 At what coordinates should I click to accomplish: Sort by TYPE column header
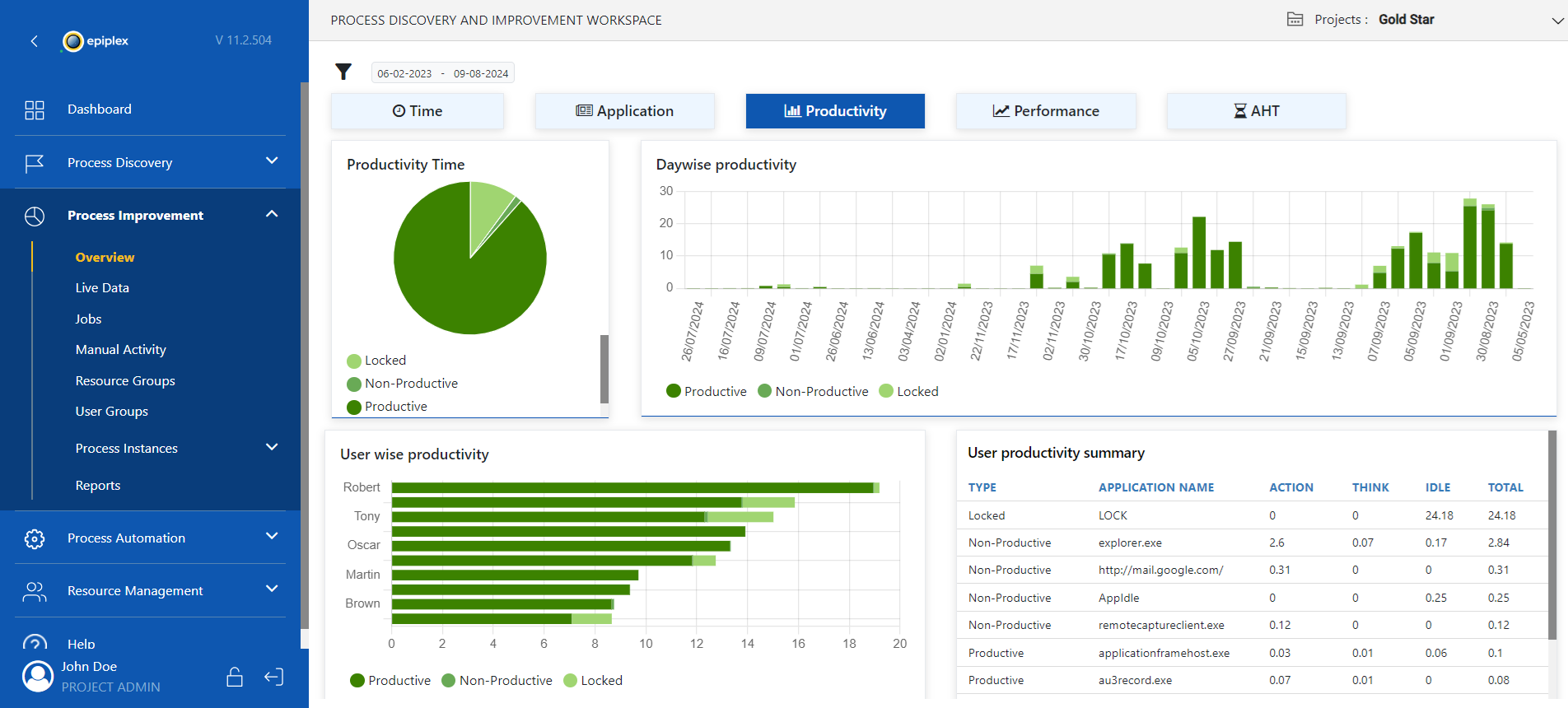point(982,487)
